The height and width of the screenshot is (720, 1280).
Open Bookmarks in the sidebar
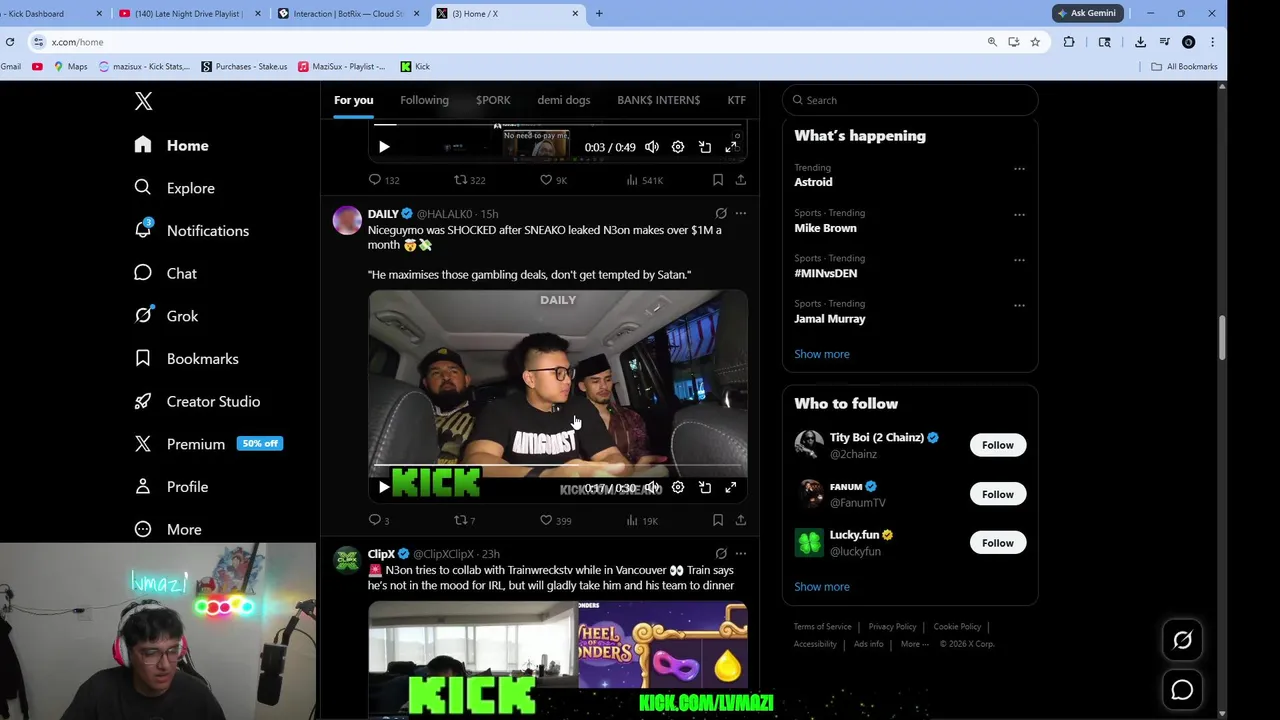point(187,358)
